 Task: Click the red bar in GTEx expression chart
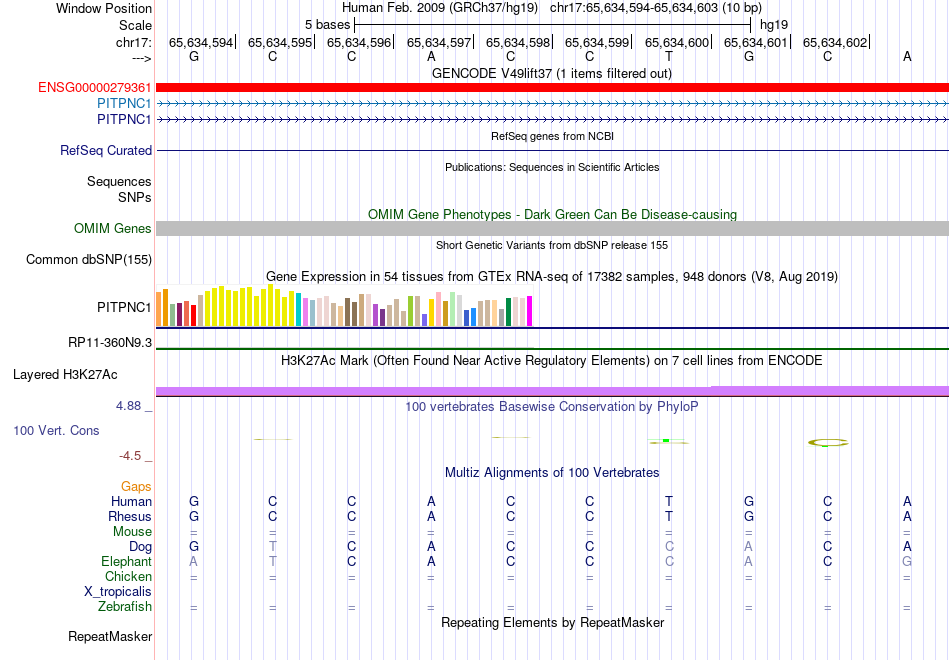pyautogui.click(x=193, y=315)
